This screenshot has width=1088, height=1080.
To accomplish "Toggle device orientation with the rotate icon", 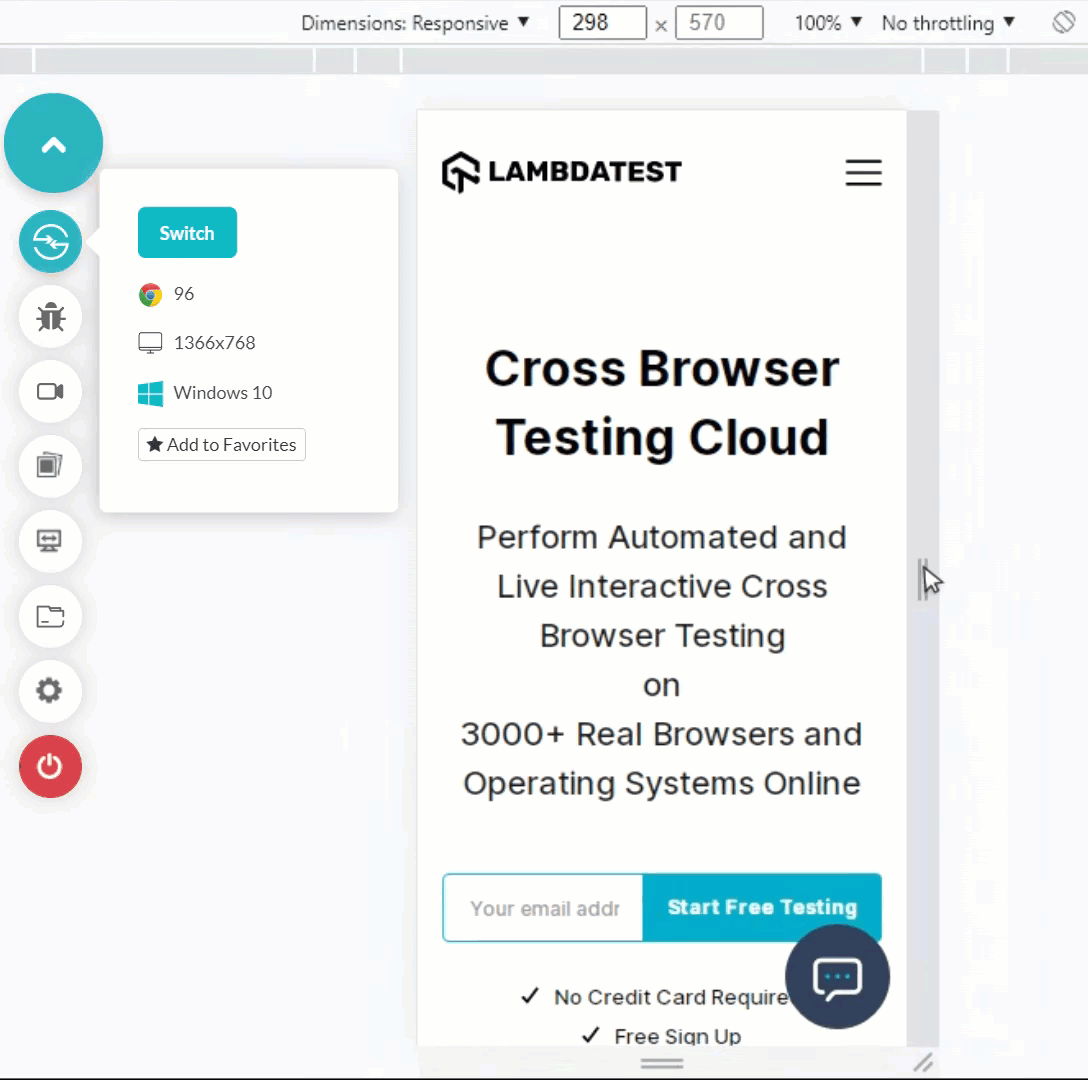I will tap(1062, 21).
